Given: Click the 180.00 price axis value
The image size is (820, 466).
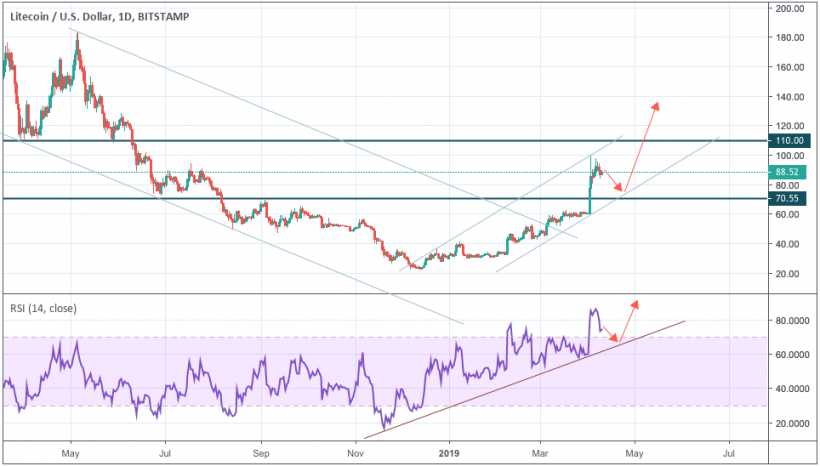Looking at the screenshot, I should tap(790, 38).
